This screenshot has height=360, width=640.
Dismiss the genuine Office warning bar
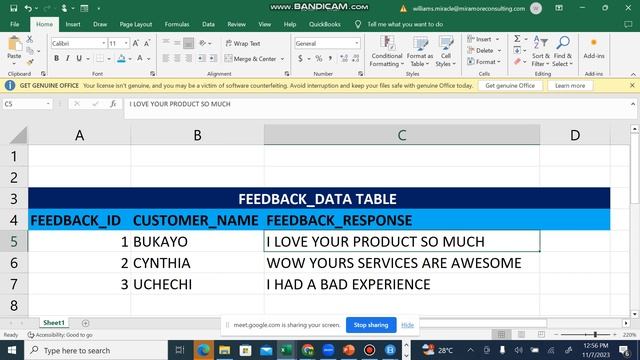[632, 85]
